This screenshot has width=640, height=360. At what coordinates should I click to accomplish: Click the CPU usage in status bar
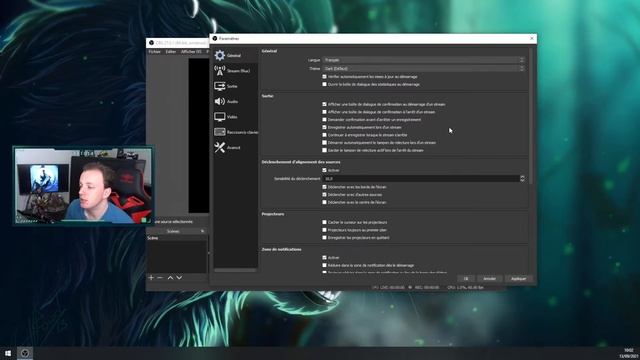(465, 287)
